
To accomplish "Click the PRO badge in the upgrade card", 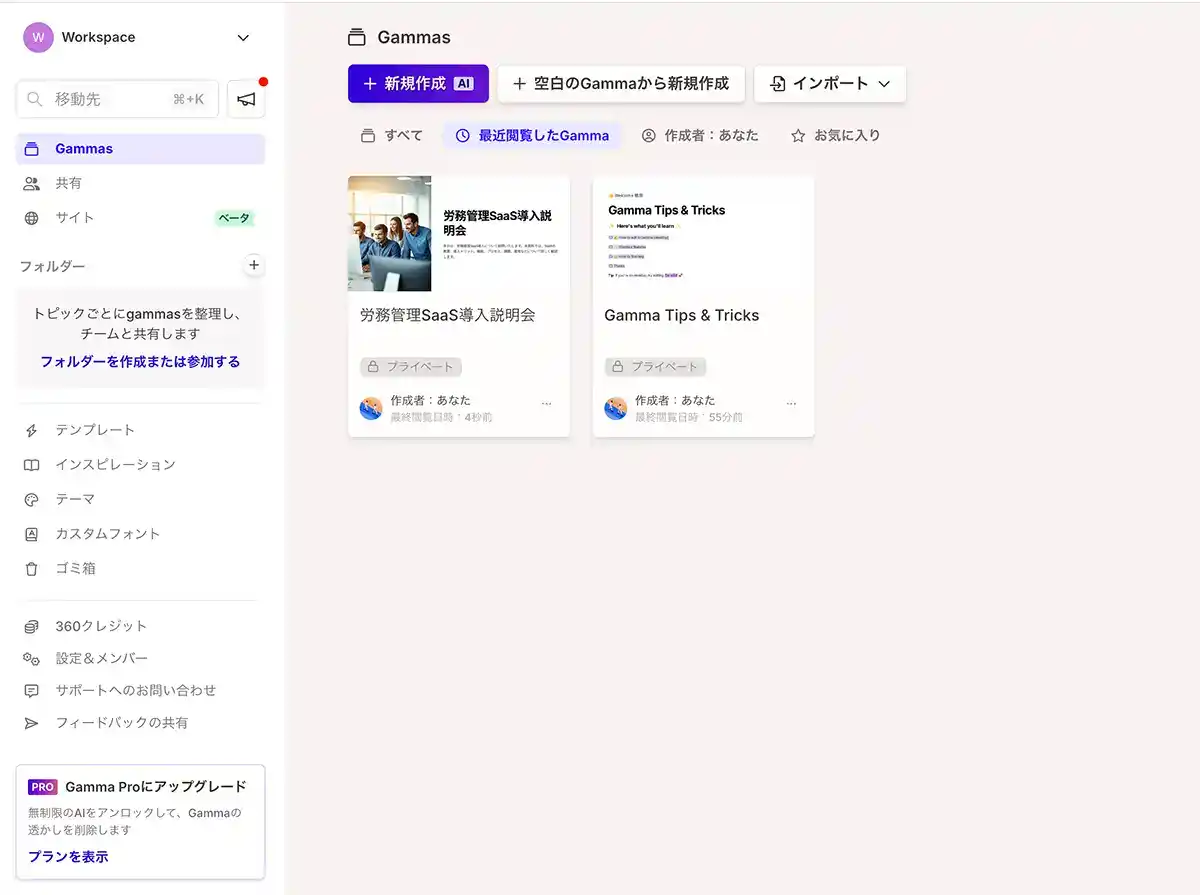I will coord(43,787).
